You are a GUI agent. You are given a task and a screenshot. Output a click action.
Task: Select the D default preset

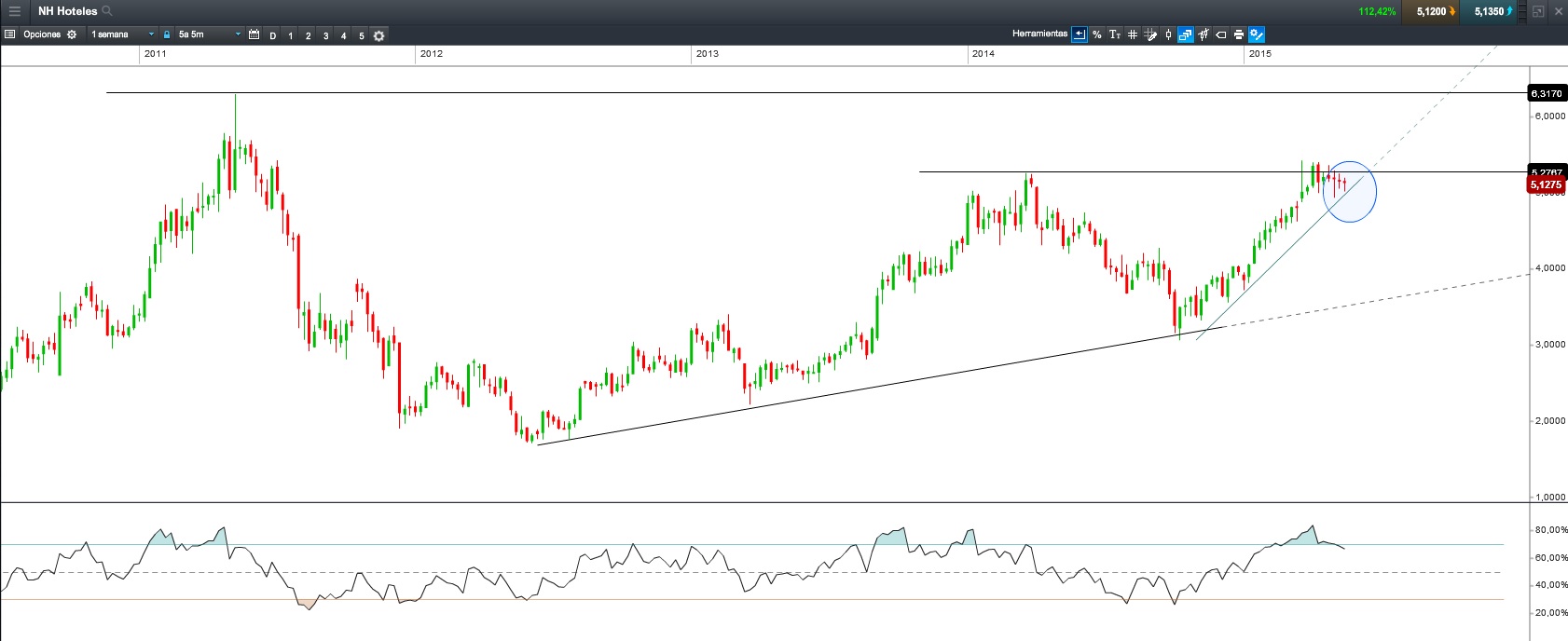point(273,35)
